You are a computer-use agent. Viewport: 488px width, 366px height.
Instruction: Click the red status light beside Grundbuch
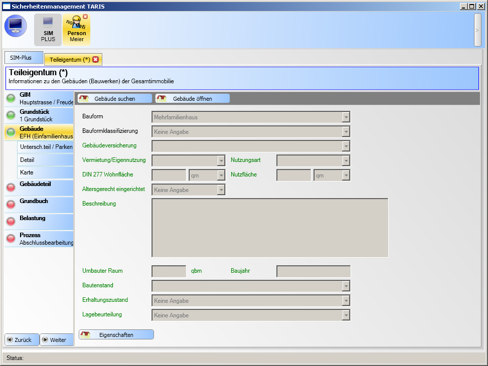coord(11,204)
